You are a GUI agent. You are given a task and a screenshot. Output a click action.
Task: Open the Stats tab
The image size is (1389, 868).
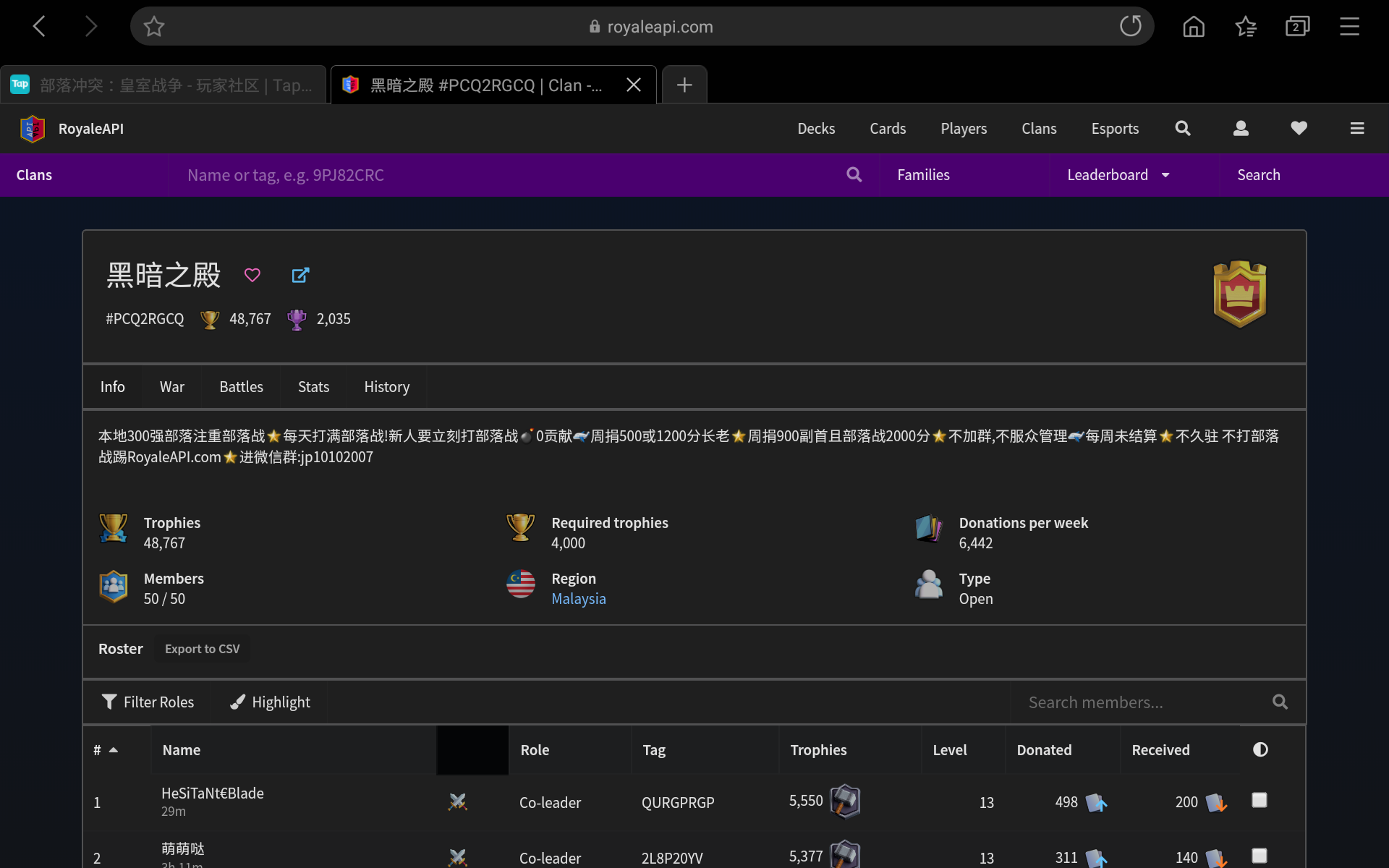[x=313, y=387]
